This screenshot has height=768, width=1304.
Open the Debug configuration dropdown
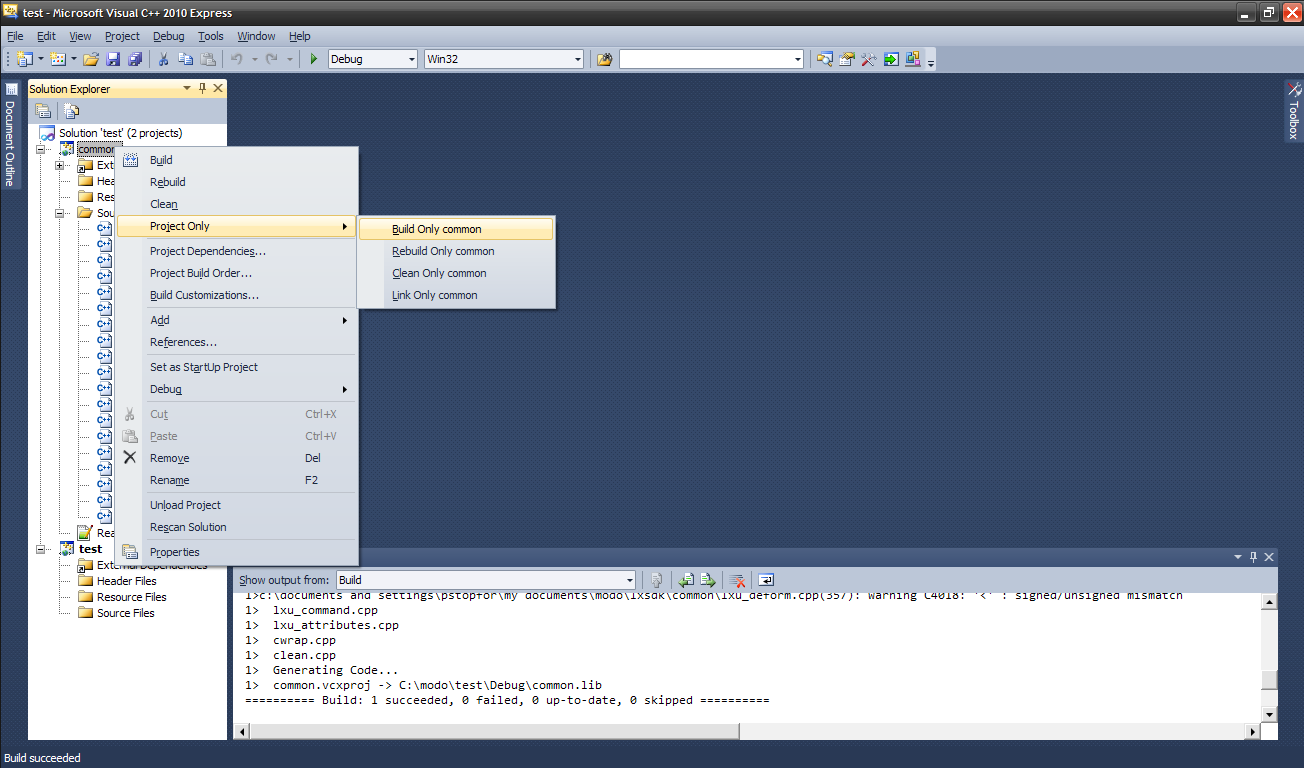(411, 59)
